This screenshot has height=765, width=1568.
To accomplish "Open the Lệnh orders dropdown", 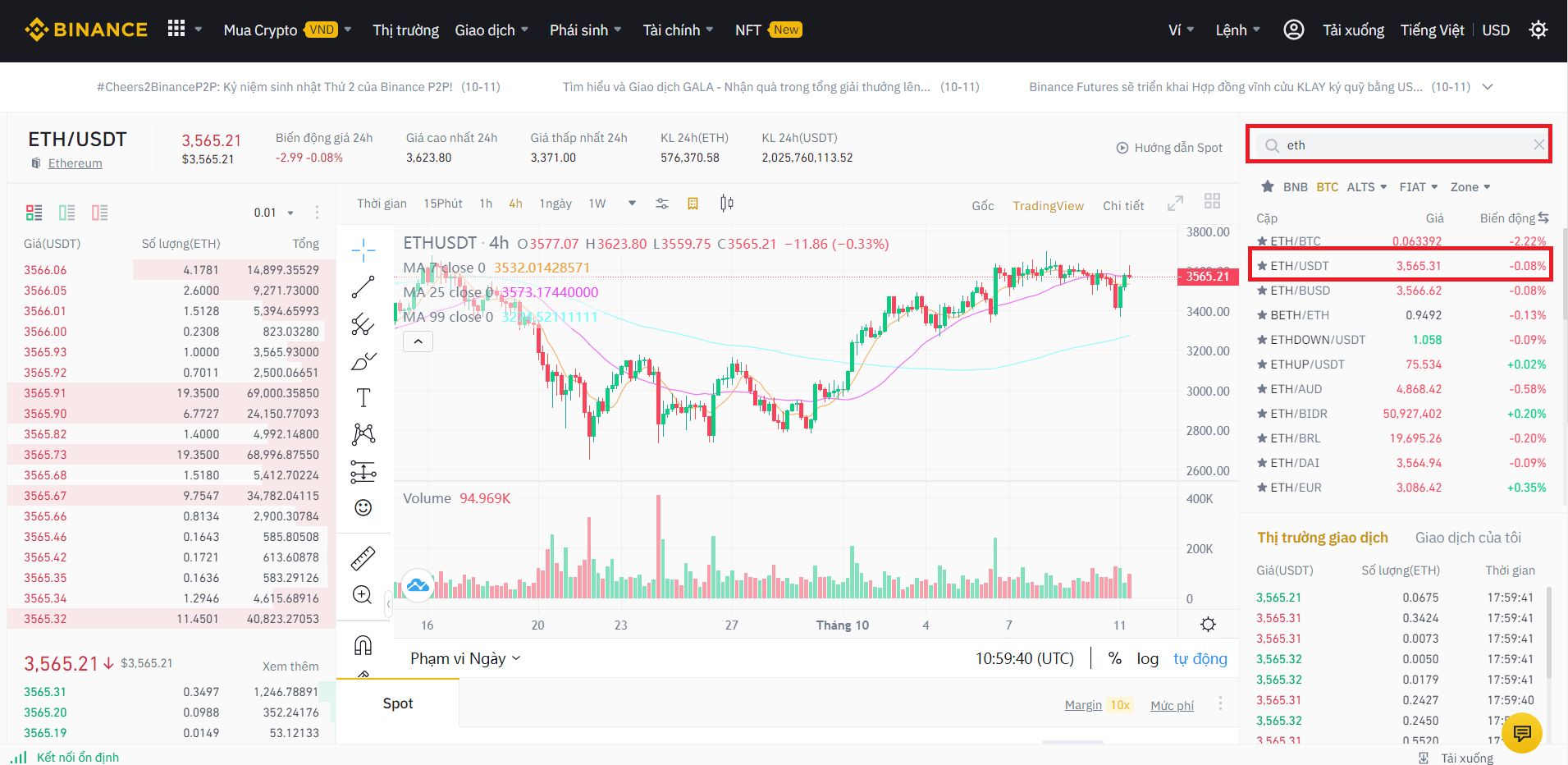I will tap(1237, 30).
